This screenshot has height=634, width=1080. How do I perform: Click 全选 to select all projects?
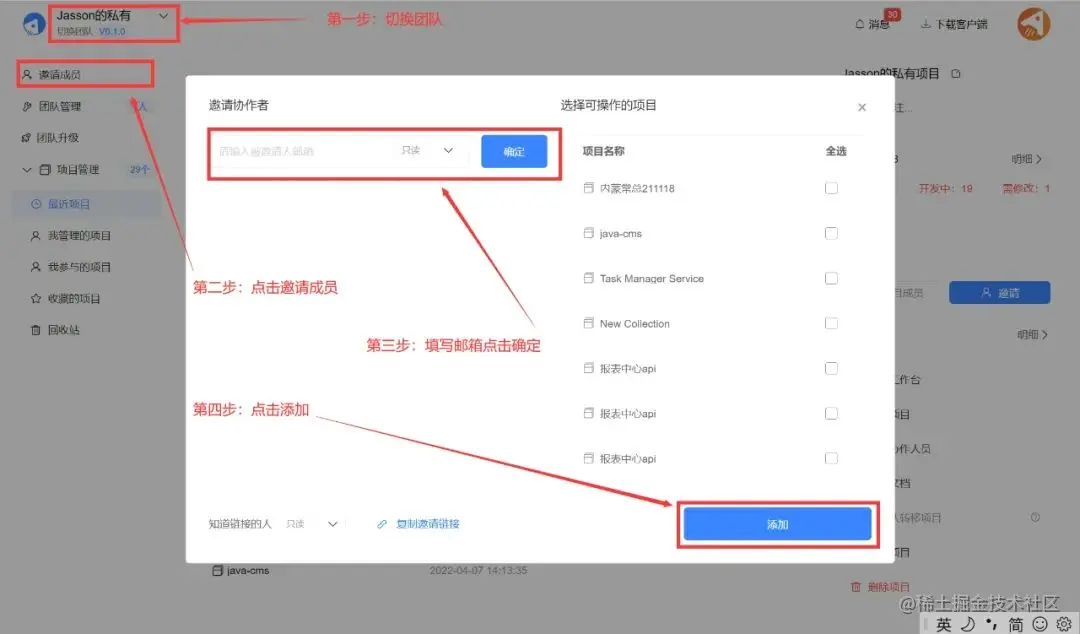(836, 150)
